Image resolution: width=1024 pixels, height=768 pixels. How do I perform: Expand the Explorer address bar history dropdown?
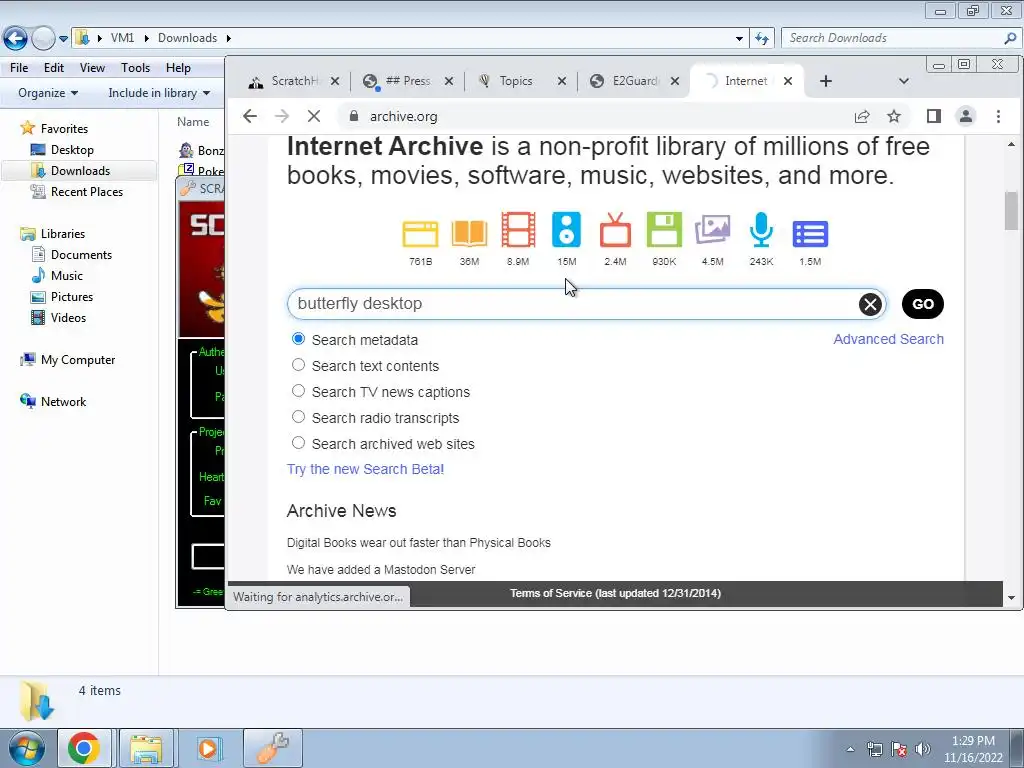point(739,39)
